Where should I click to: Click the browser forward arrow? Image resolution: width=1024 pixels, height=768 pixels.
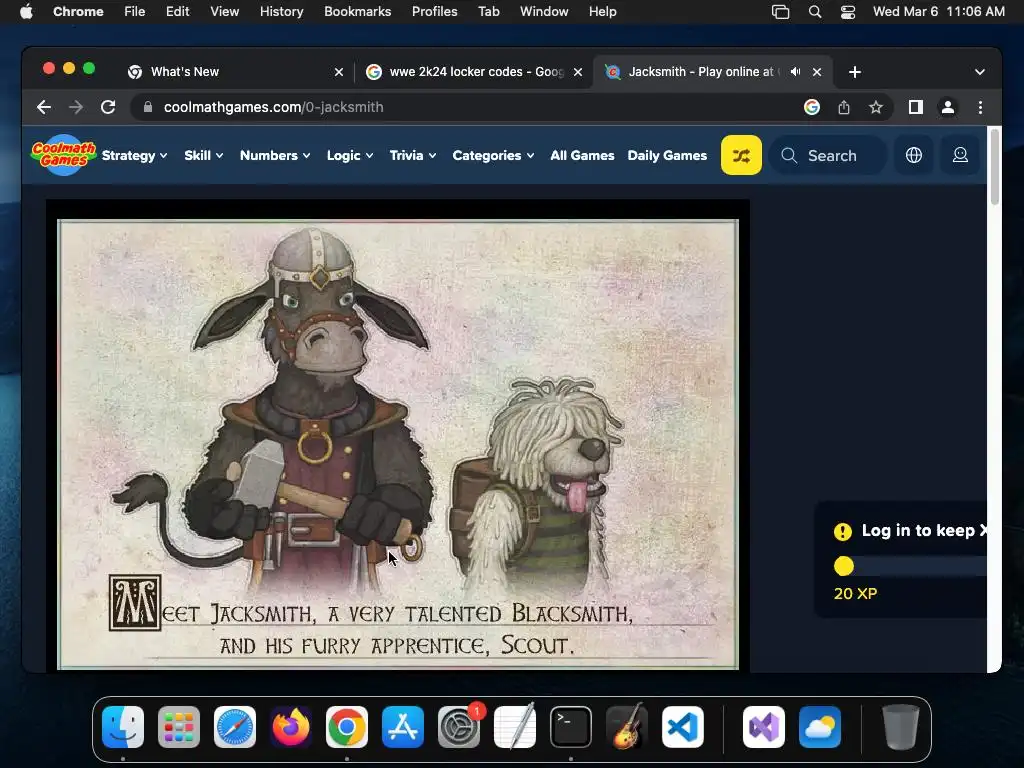pyautogui.click(x=76, y=107)
